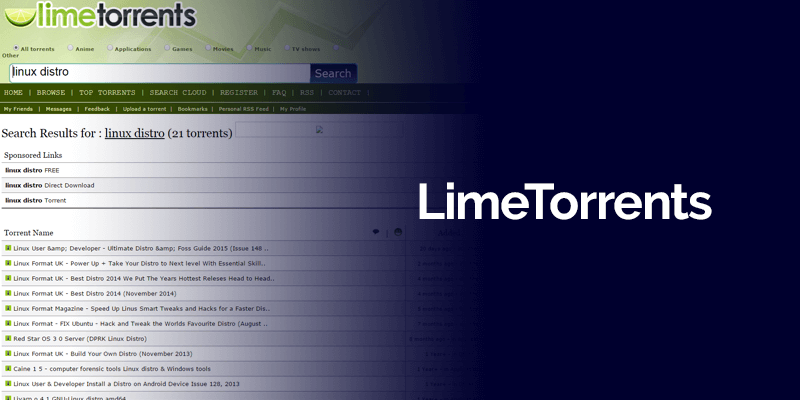Screen dimensions: 800x400
Task: Click the underlined linux distro results link
Action: (x=135, y=134)
